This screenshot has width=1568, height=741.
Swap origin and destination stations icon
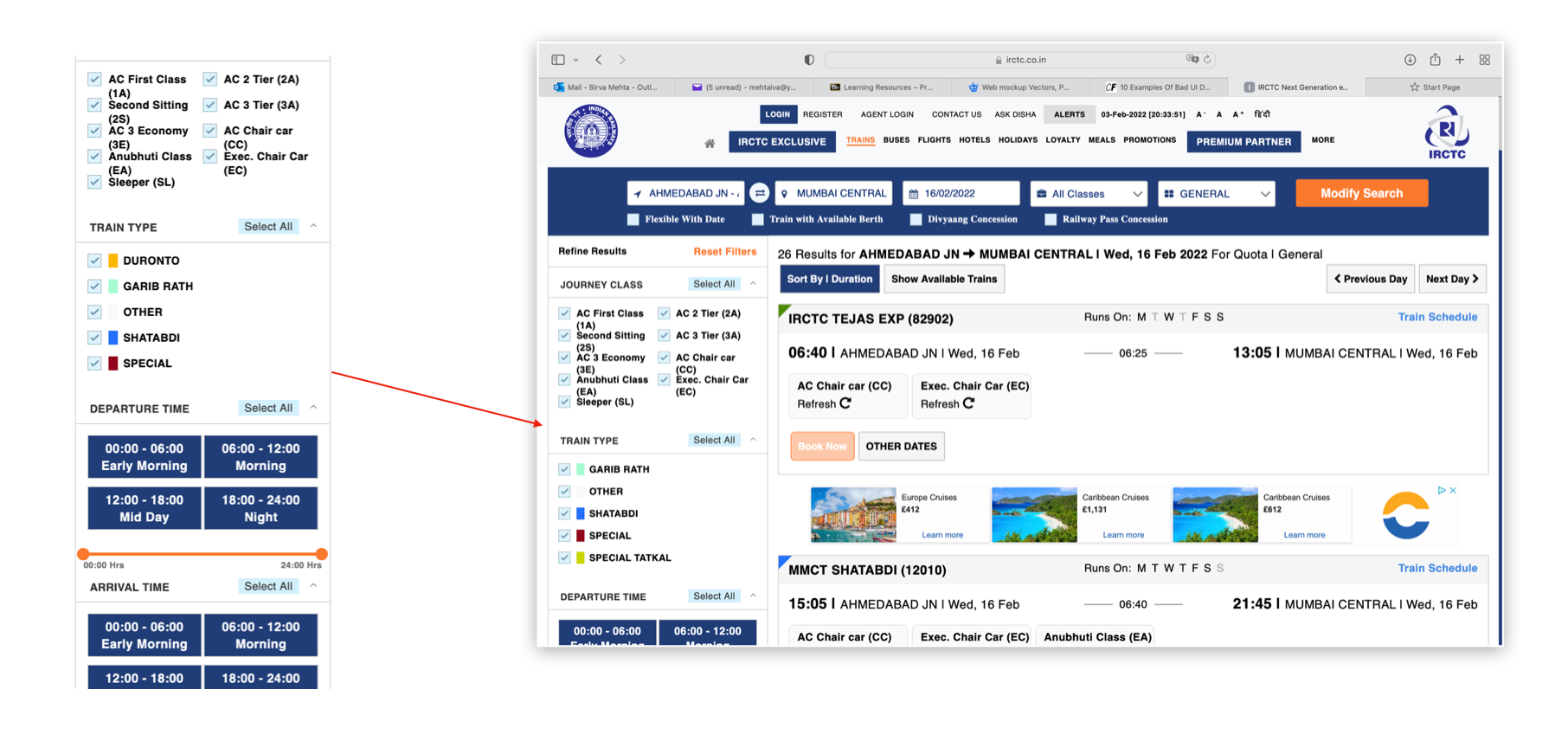coord(759,193)
